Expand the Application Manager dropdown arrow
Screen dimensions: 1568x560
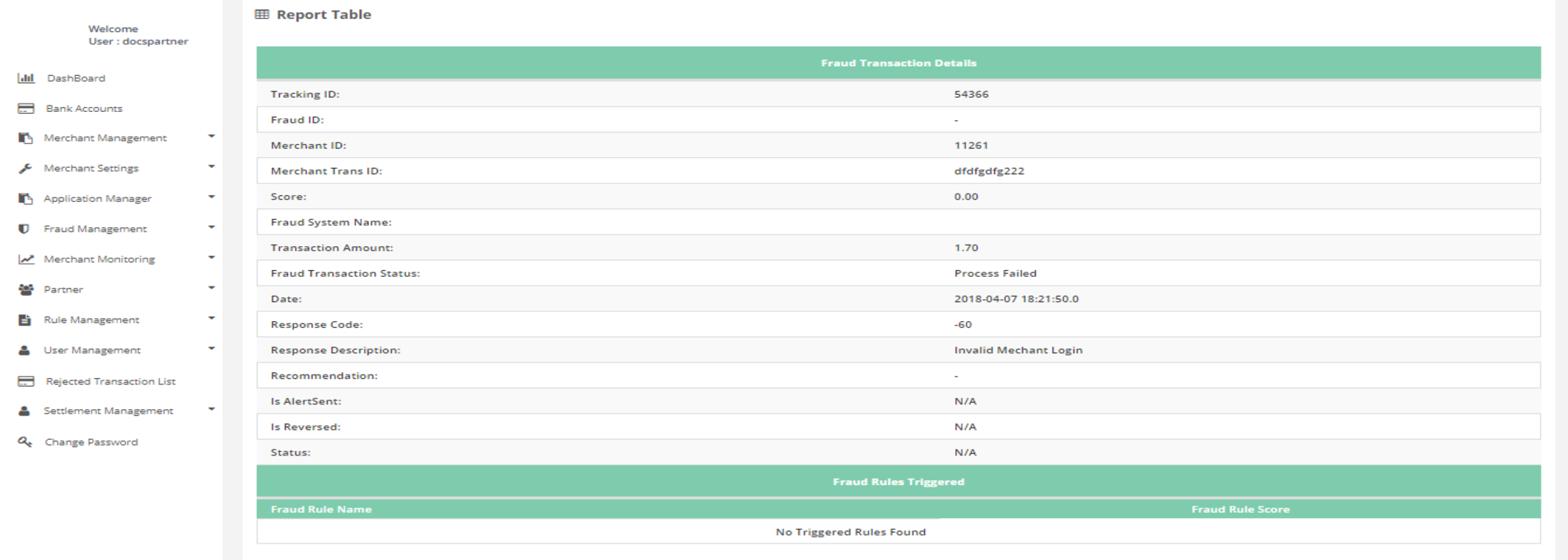pos(212,197)
